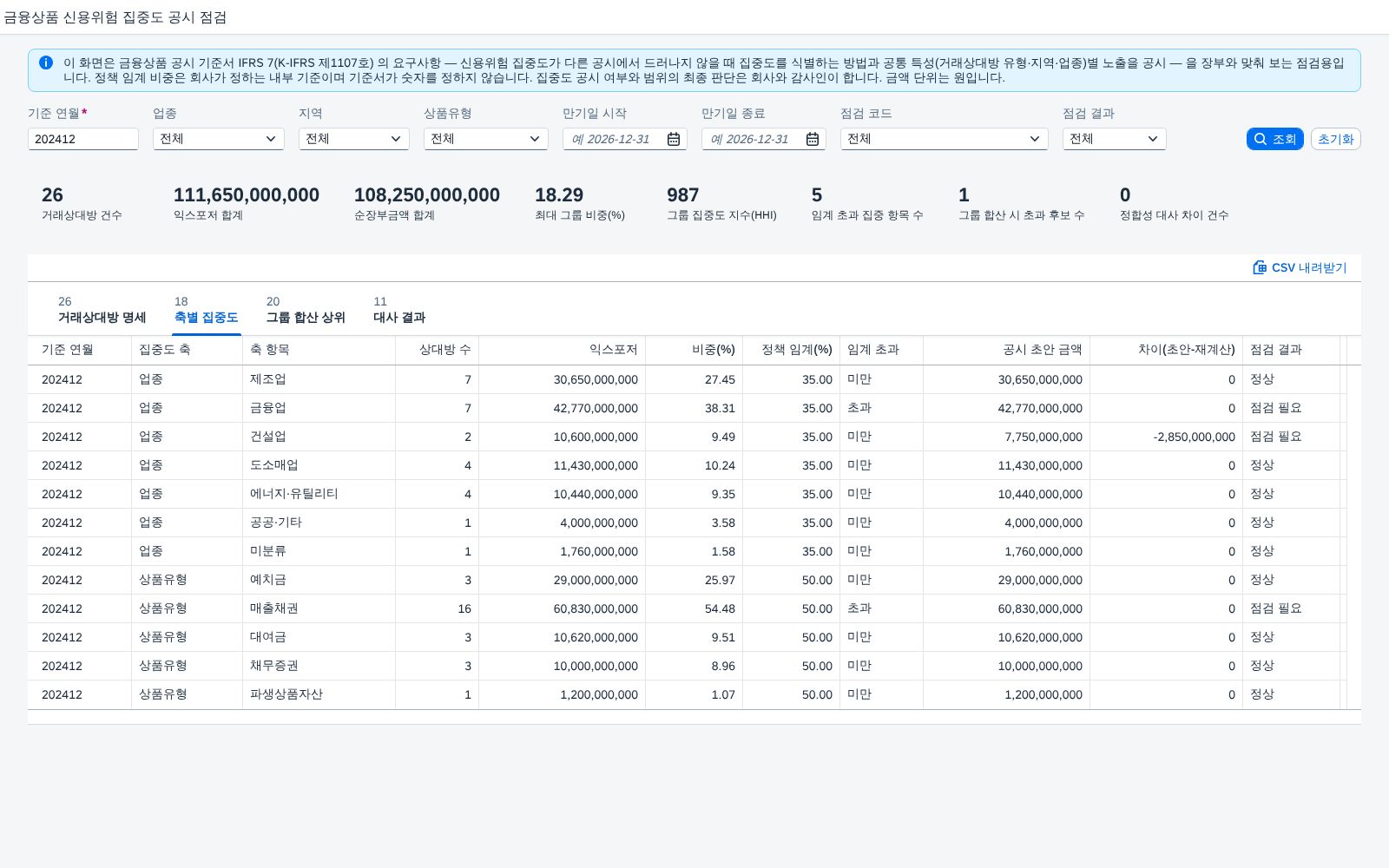The height and width of the screenshot is (868, 1389).
Task: Click the 상대방 수 column header
Action: (x=438, y=350)
